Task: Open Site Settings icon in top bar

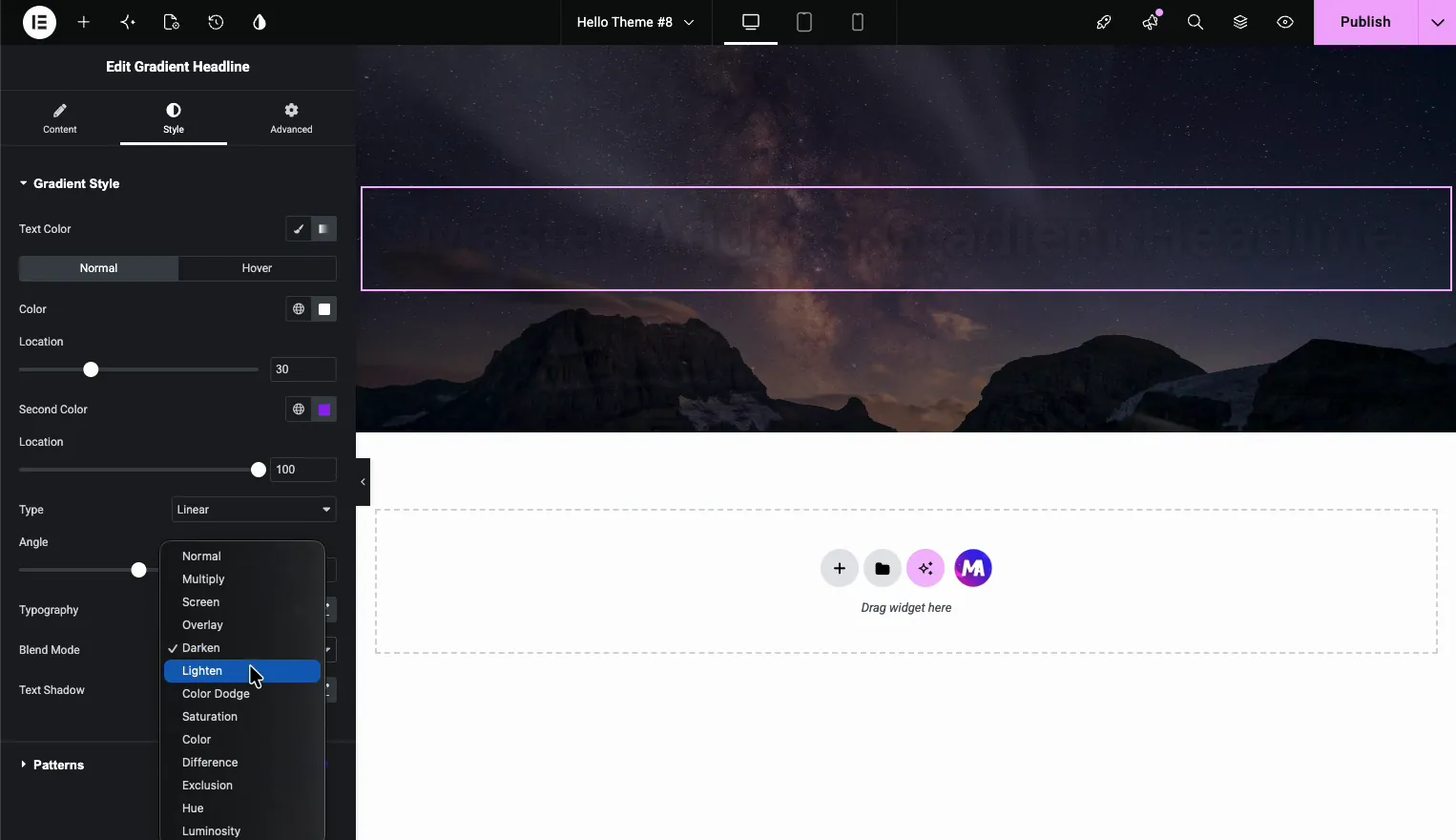Action: 128,22
